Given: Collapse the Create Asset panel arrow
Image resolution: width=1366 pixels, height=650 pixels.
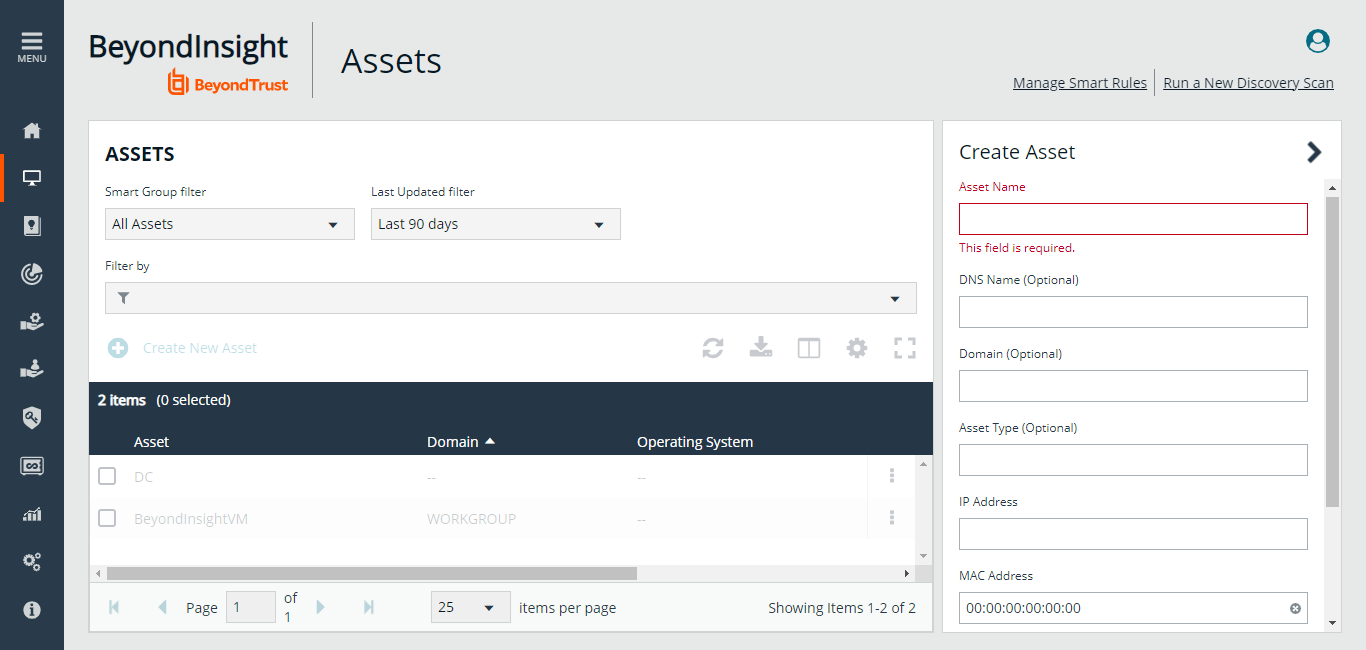Looking at the screenshot, I should tap(1314, 152).
